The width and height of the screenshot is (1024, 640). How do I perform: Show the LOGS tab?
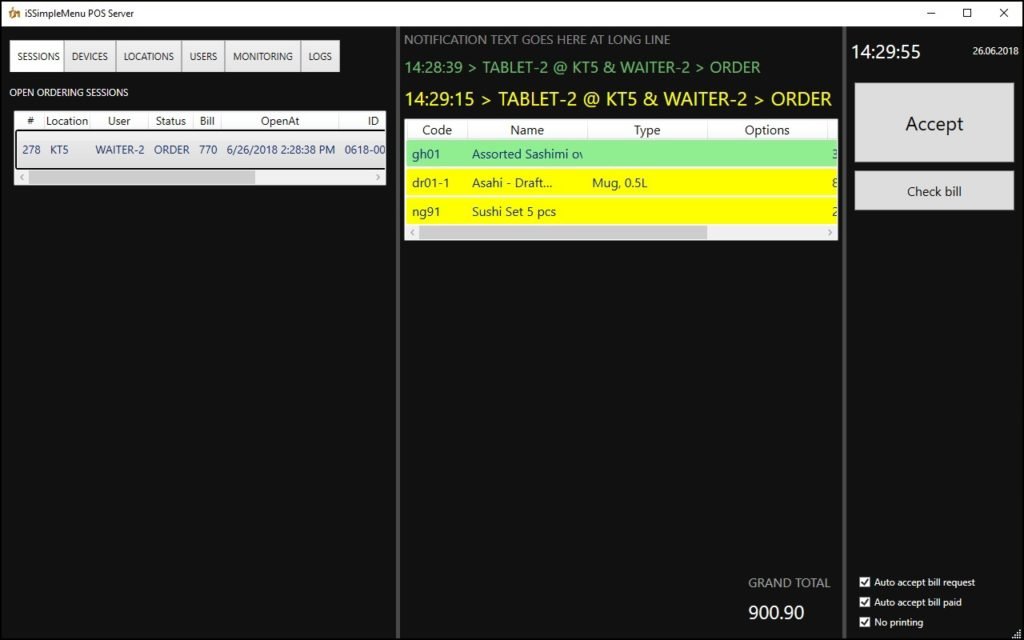tap(320, 57)
